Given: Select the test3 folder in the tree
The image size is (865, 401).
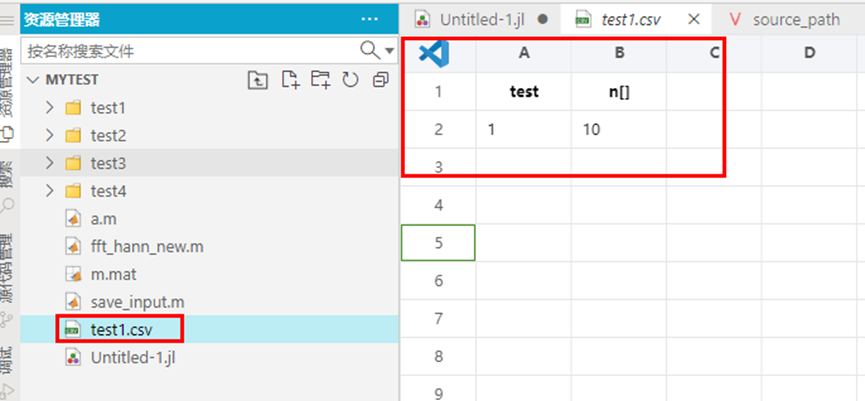Looking at the screenshot, I should pos(210,163).
